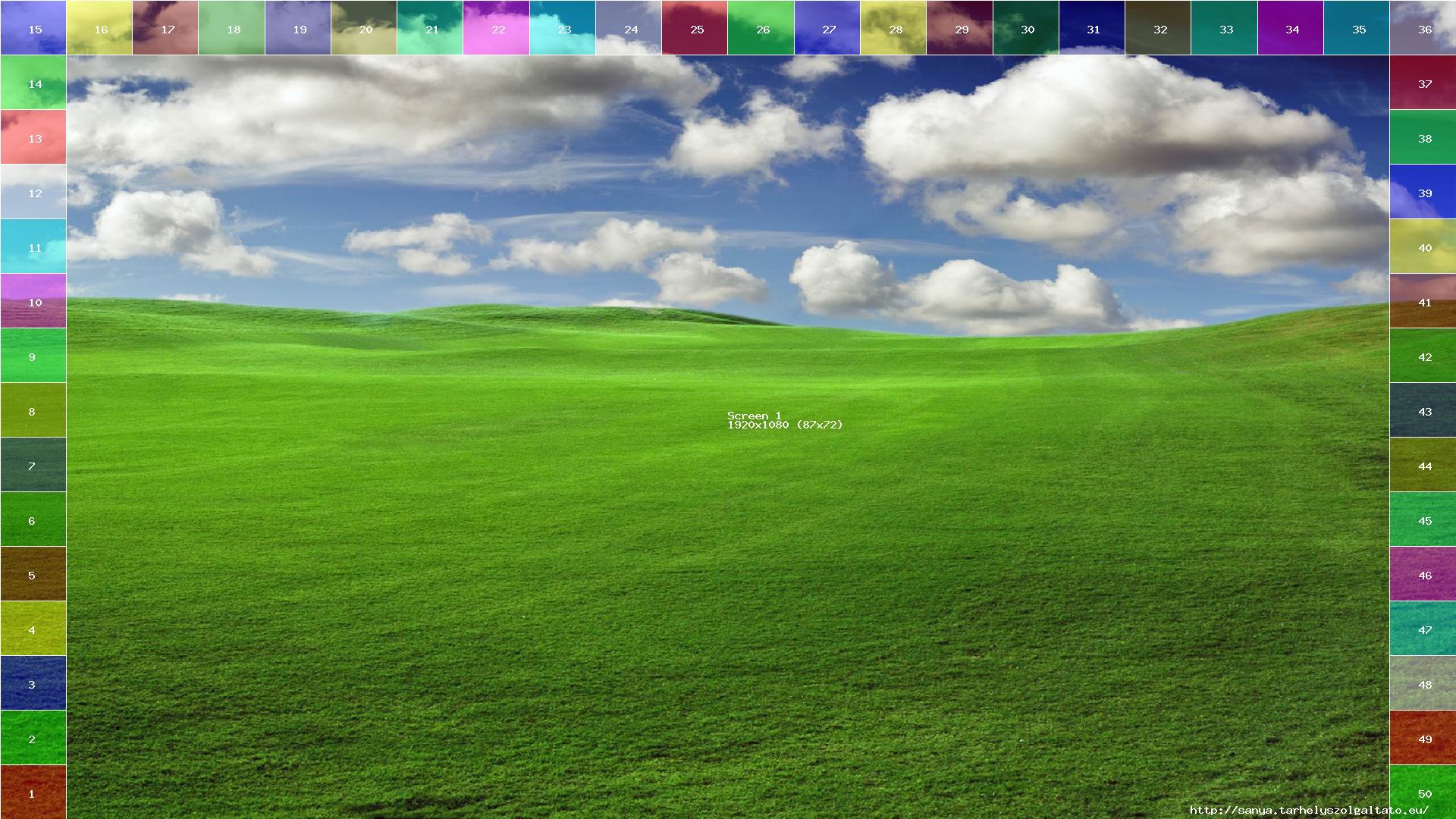The height and width of the screenshot is (819, 1456).
Task: Choose the aqua green zone 21
Action: (430, 27)
